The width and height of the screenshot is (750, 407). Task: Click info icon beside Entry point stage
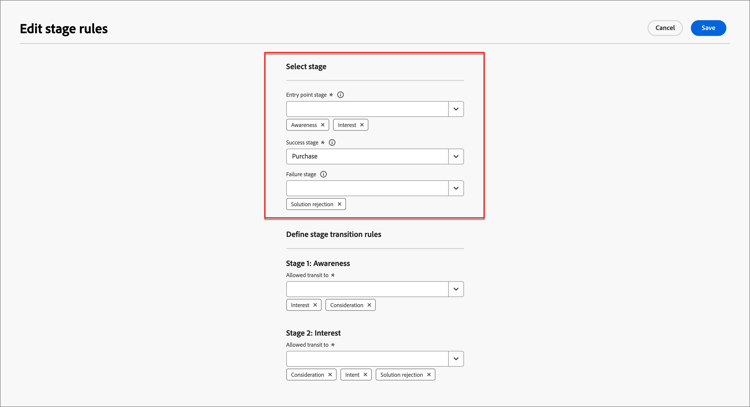[340, 95]
